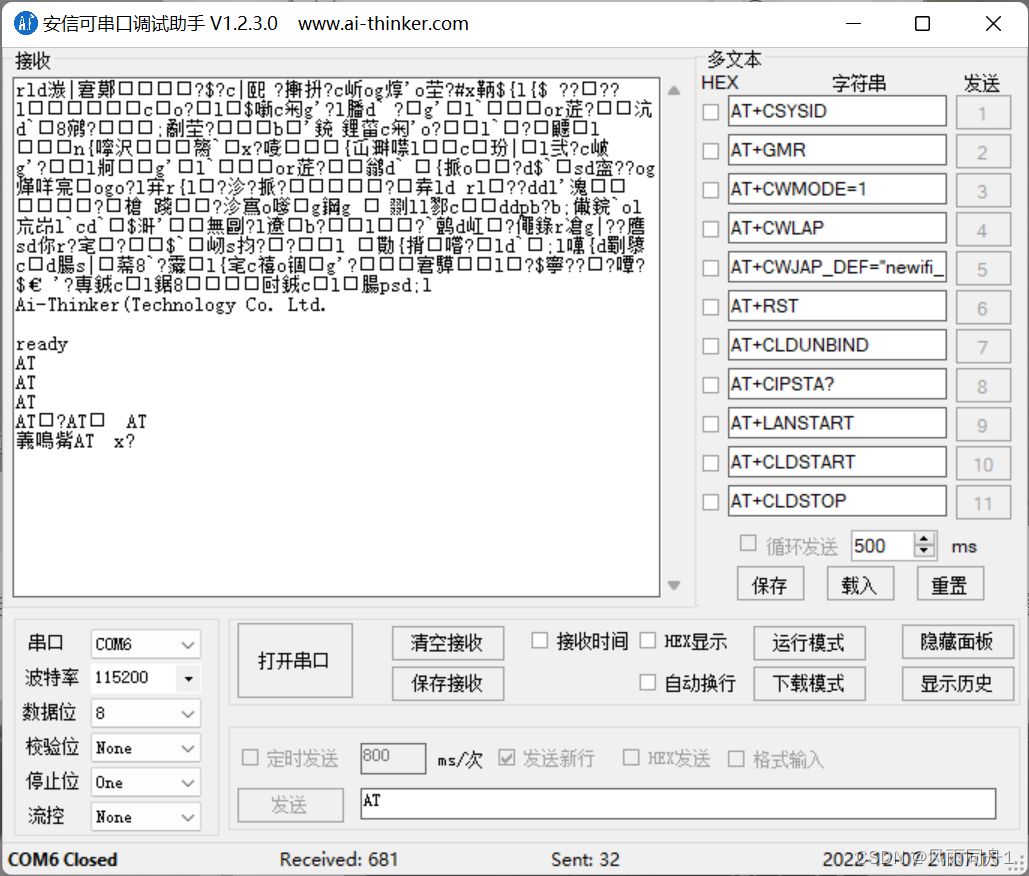The width and height of the screenshot is (1029, 876).
Task: Click 显示历史 to show history
Action: 957,684
